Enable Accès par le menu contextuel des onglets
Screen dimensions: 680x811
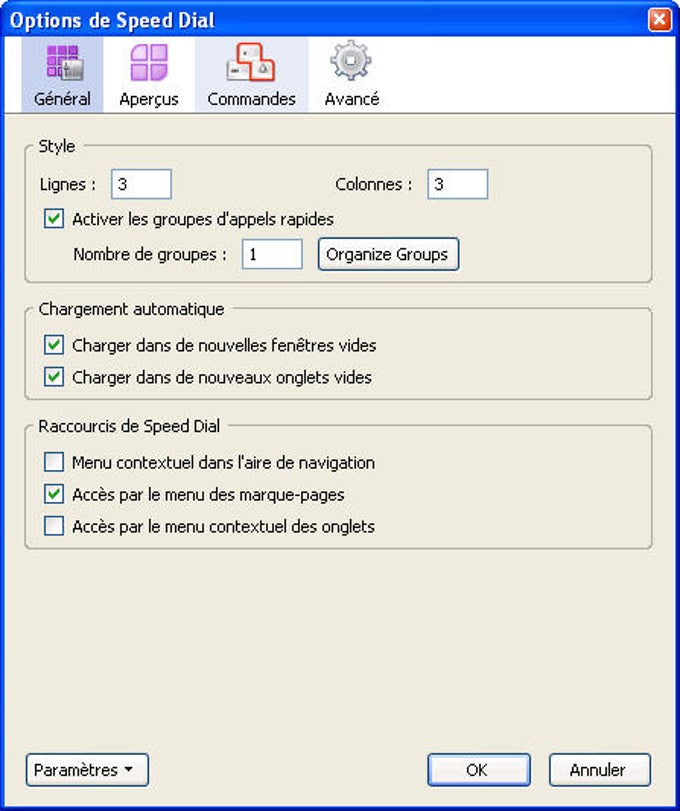(x=54, y=527)
